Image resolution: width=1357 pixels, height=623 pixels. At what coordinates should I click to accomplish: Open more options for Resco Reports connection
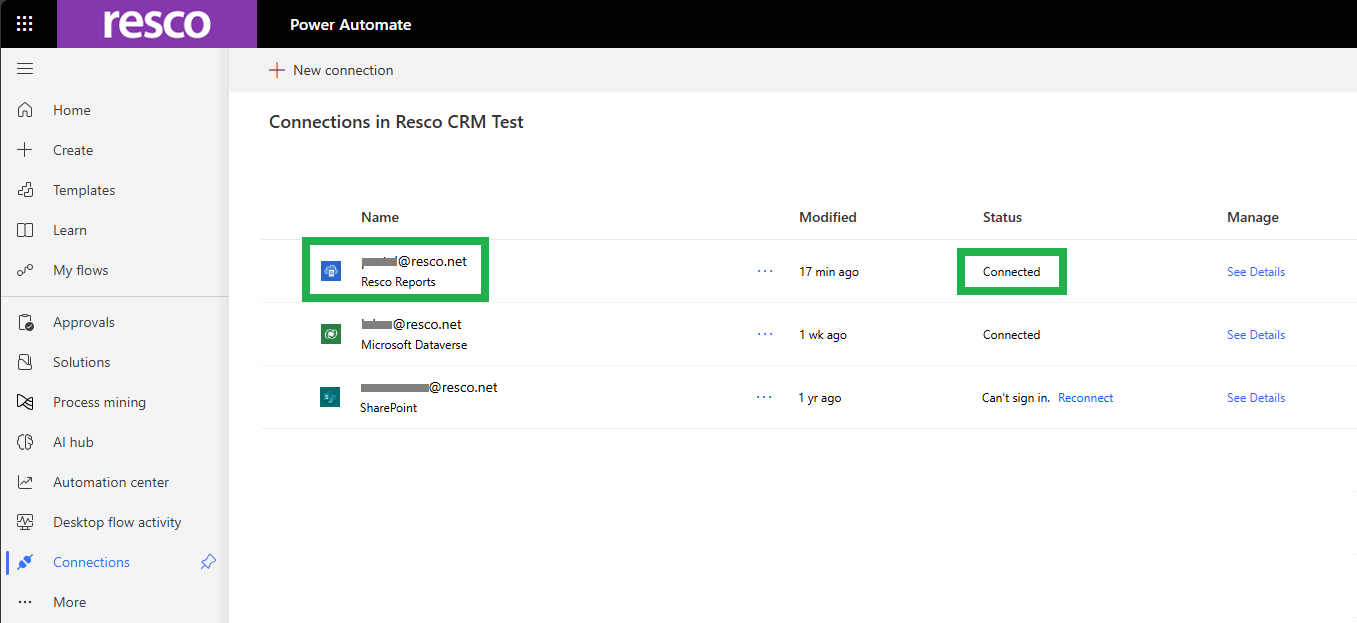765,271
